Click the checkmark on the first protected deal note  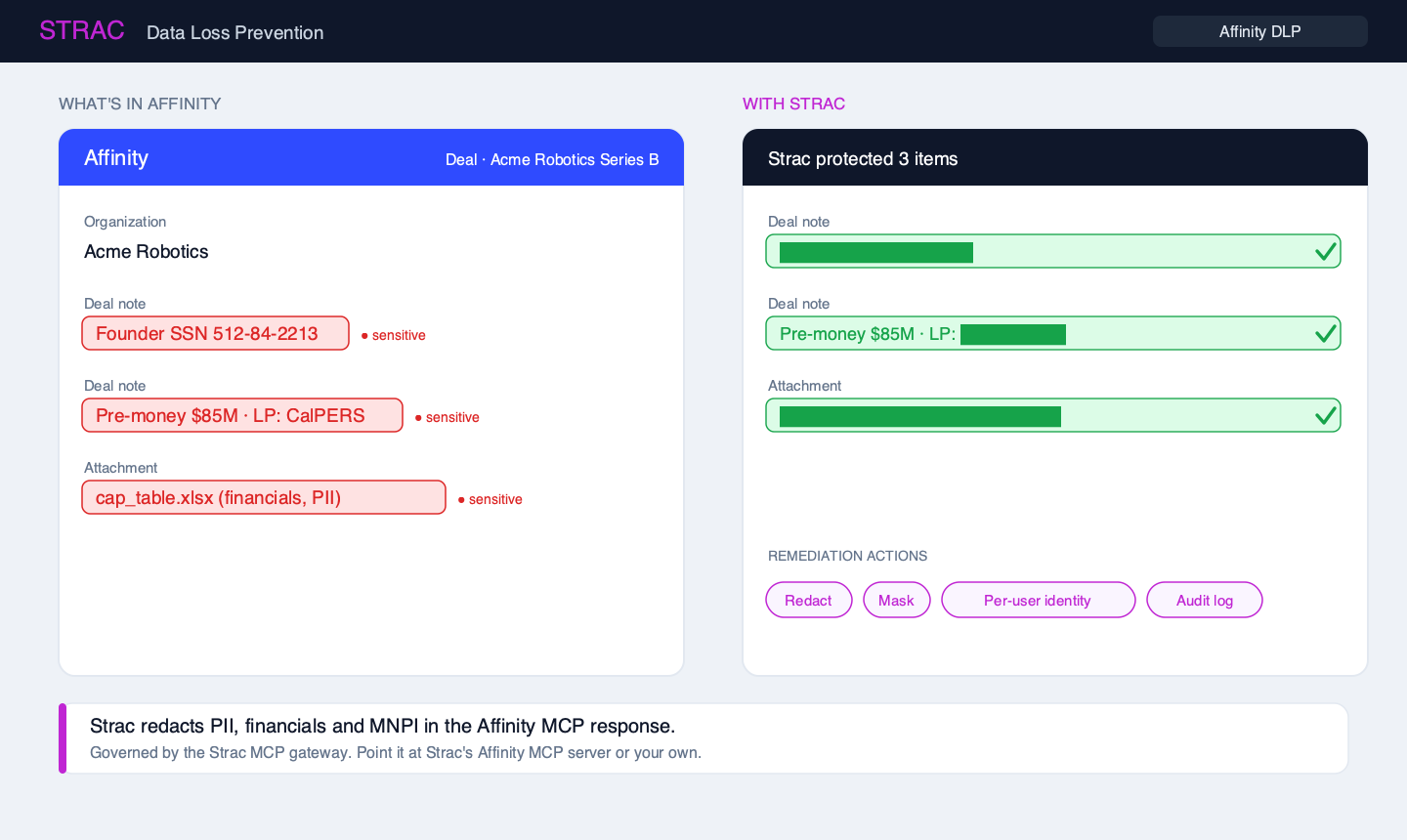click(x=1325, y=251)
